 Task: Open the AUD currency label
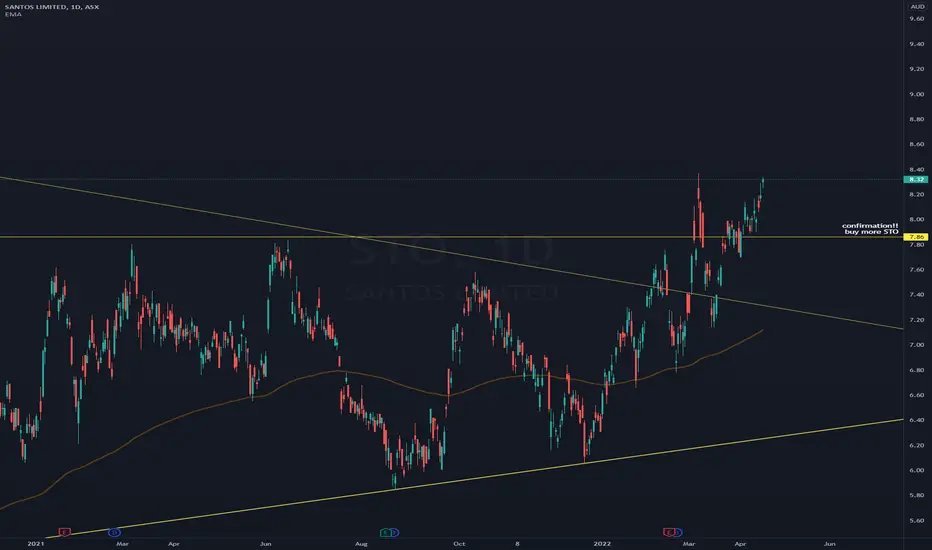pyautogui.click(x=917, y=7)
